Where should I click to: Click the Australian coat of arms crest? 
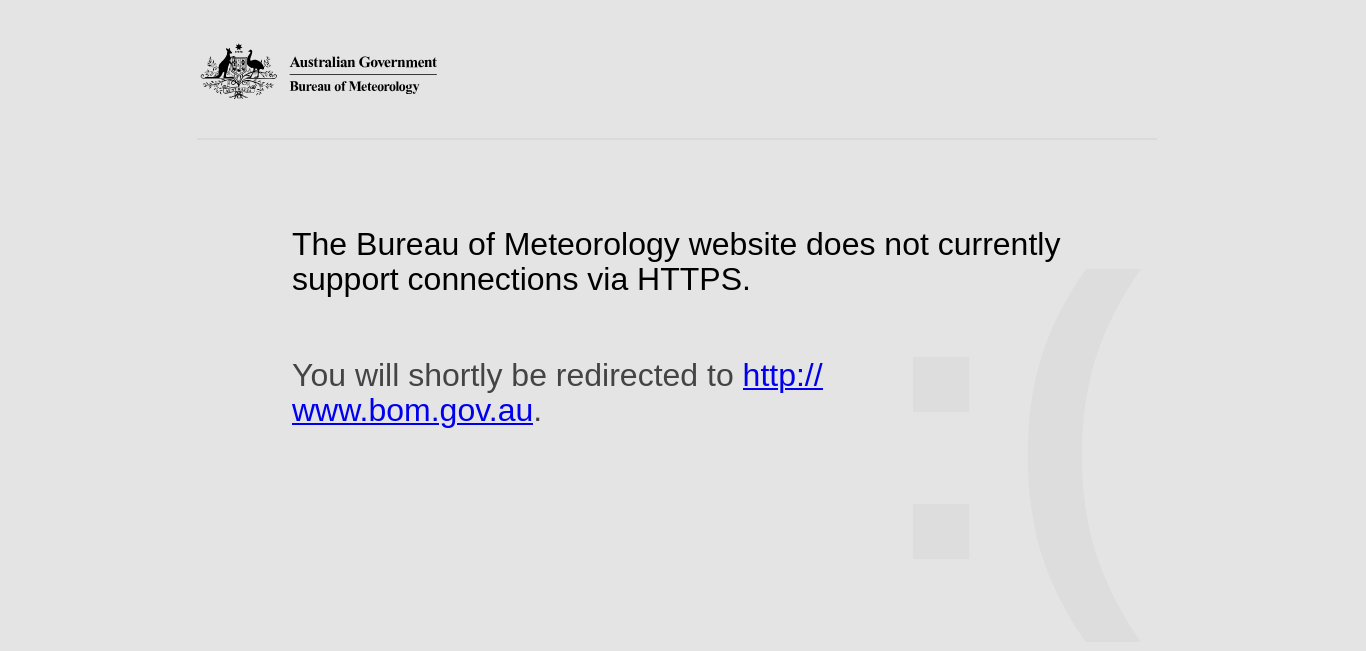click(x=239, y=71)
